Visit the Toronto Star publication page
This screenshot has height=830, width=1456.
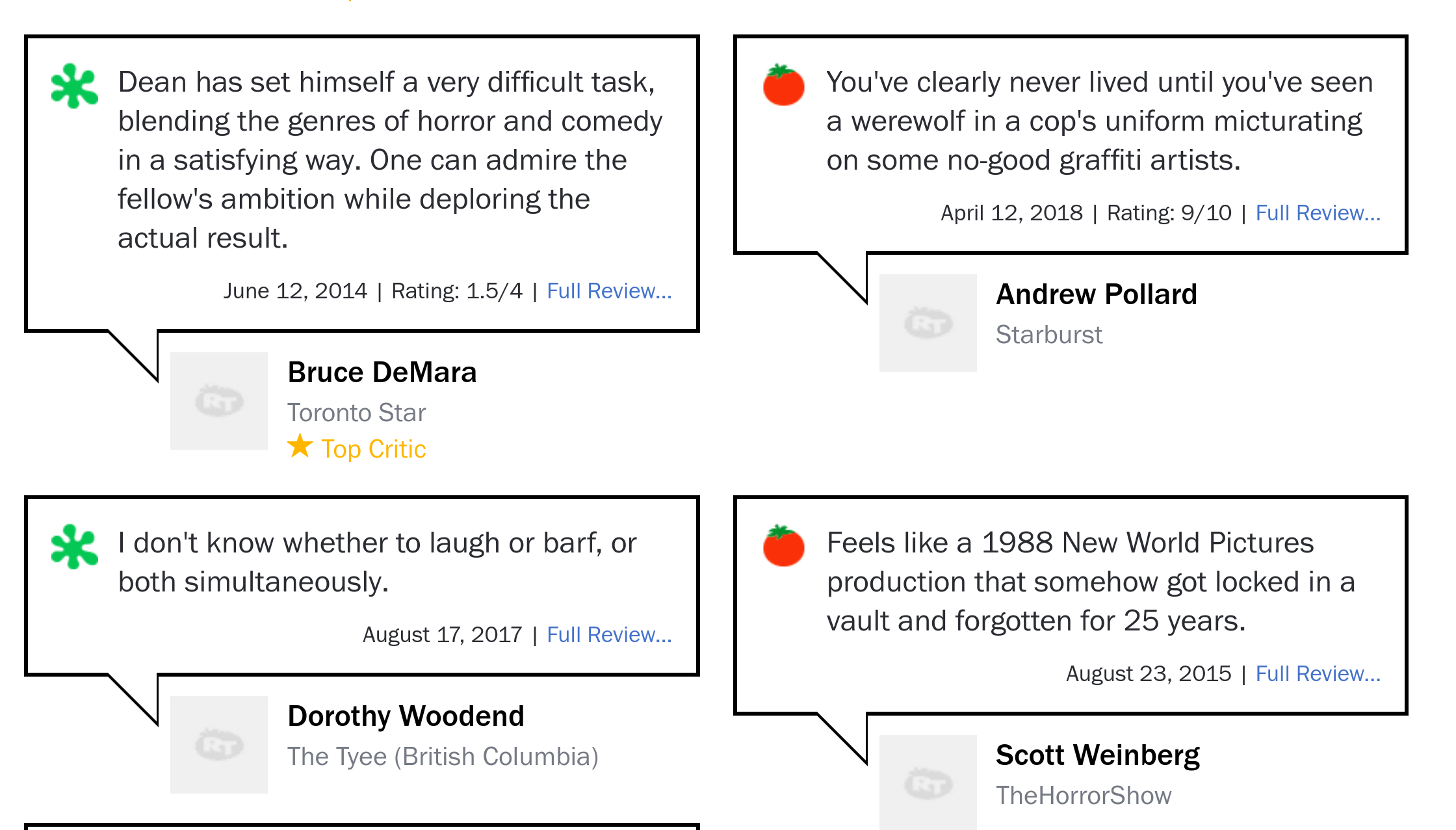point(357,413)
